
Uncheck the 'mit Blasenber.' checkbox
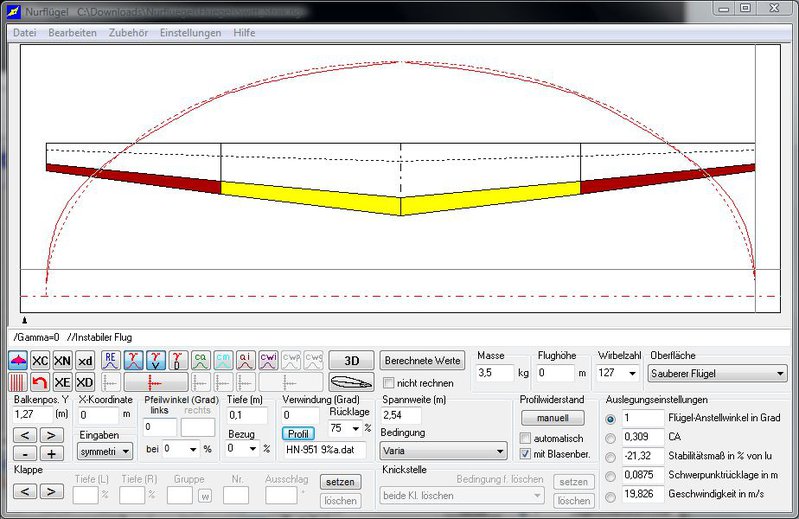coord(526,453)
